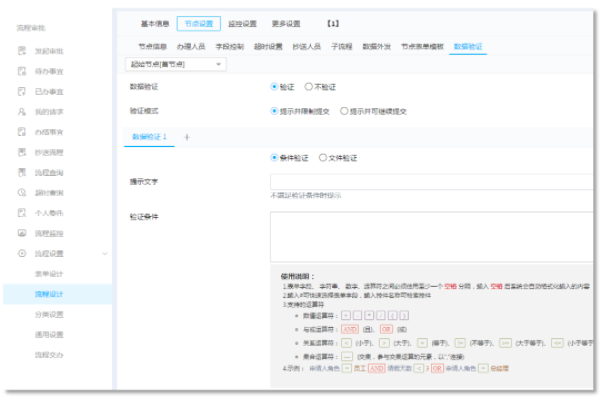
Task: Choose 提示并限制提交 validation mode
Action: 274,111
